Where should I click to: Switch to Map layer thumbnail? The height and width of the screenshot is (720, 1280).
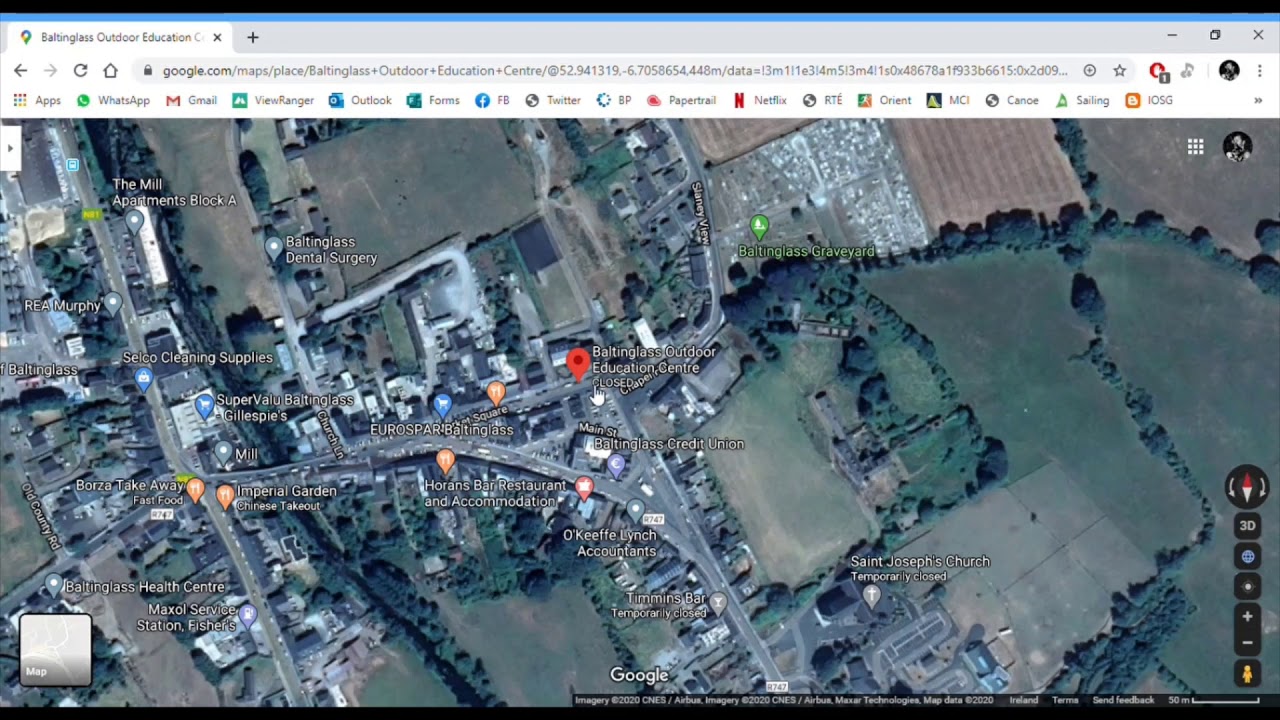click(x=56, y=650)
